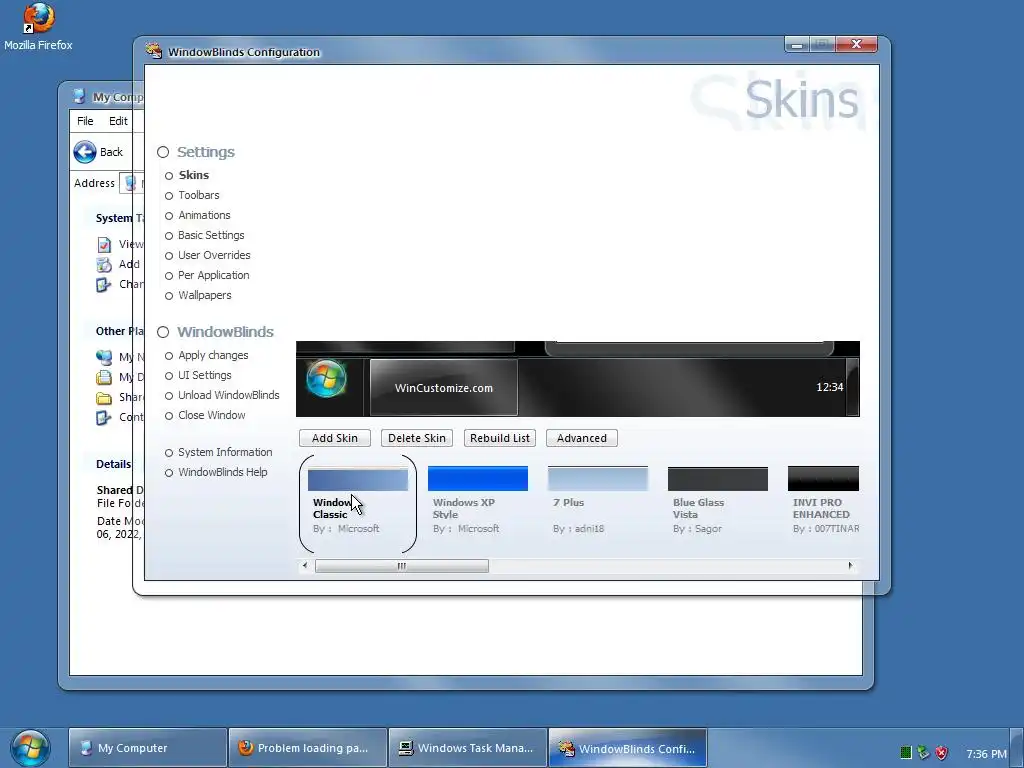Select the Blue Glass Vista skin swatch
1024x768 pixels.
pos(718,479)
